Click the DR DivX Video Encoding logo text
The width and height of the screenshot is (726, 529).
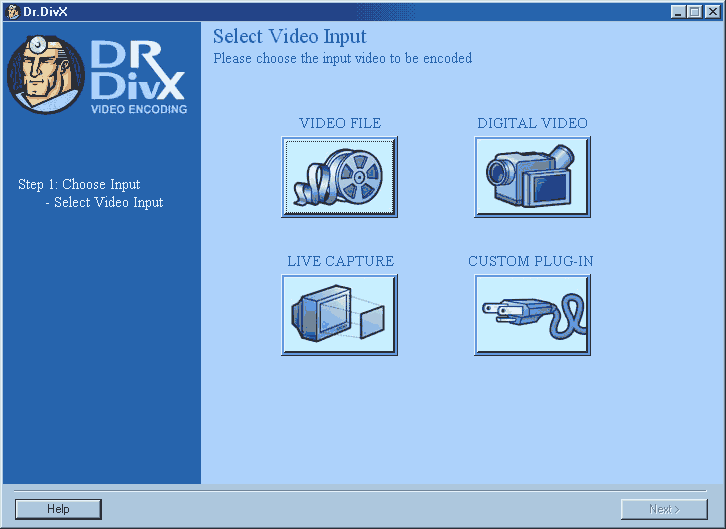point(139,77)
